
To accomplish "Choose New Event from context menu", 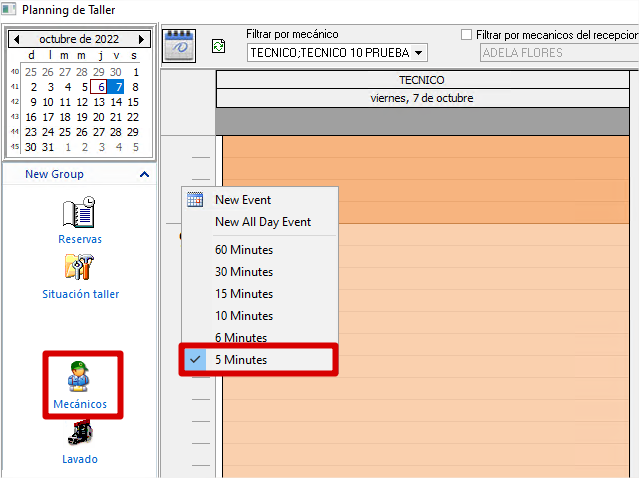I will [243, 200].
